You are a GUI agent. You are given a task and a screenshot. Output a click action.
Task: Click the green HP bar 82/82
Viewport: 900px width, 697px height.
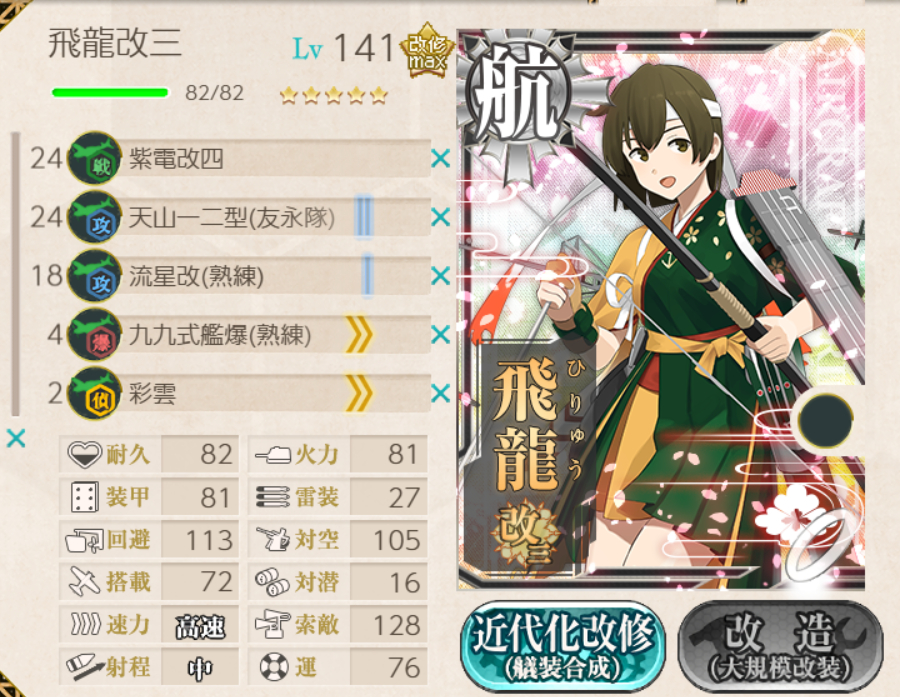110,92
